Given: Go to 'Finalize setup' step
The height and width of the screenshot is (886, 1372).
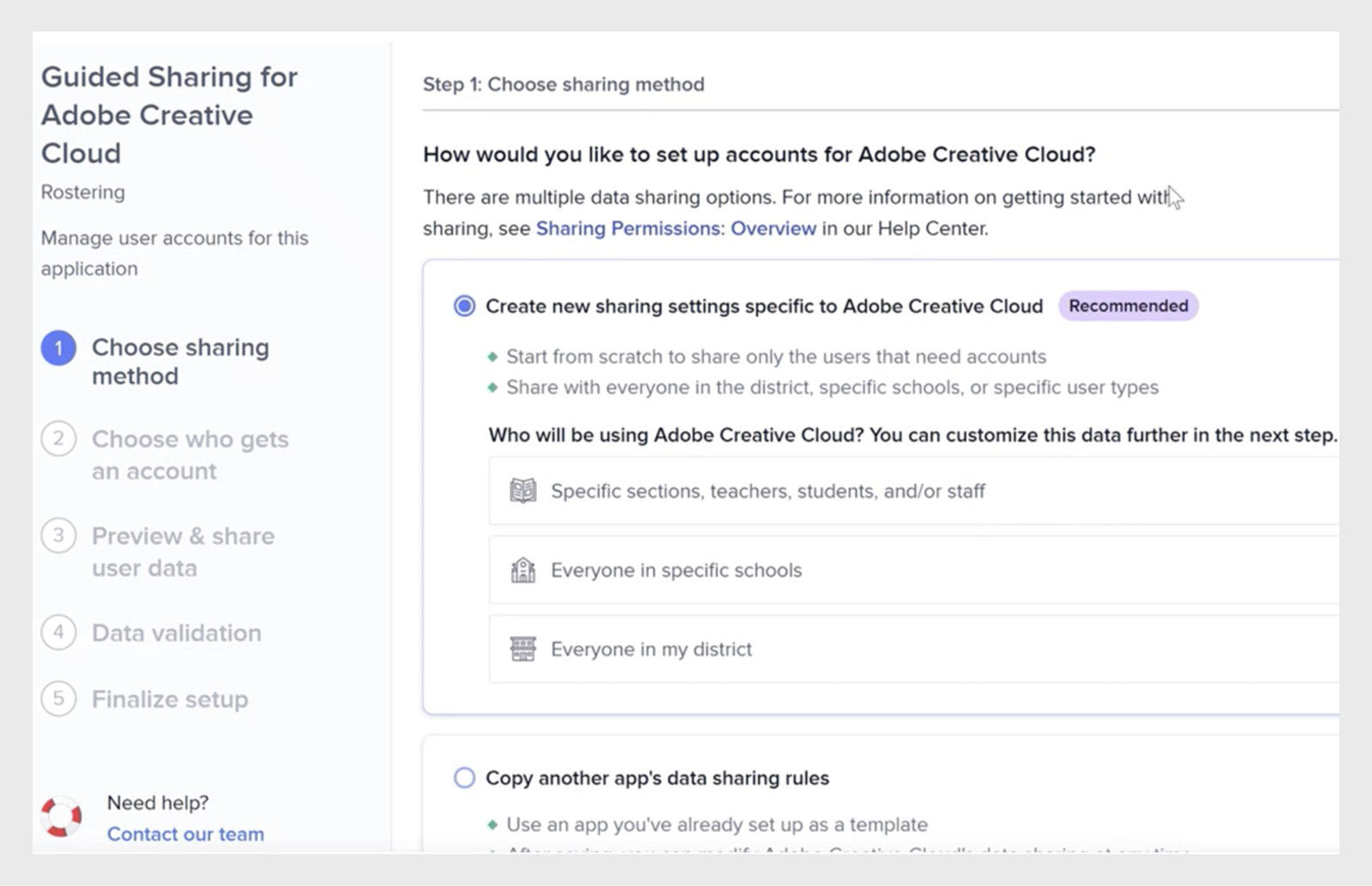Looking at the screenshot, I should (x=170, y=700).
